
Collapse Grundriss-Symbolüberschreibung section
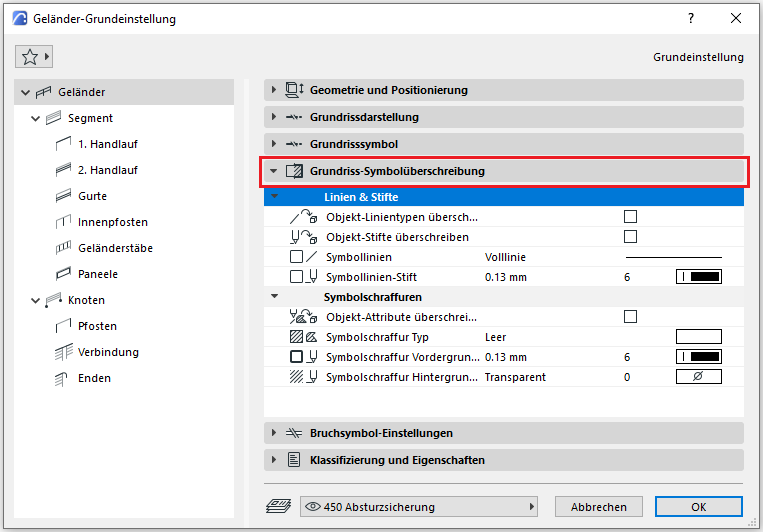pos(275,171)
